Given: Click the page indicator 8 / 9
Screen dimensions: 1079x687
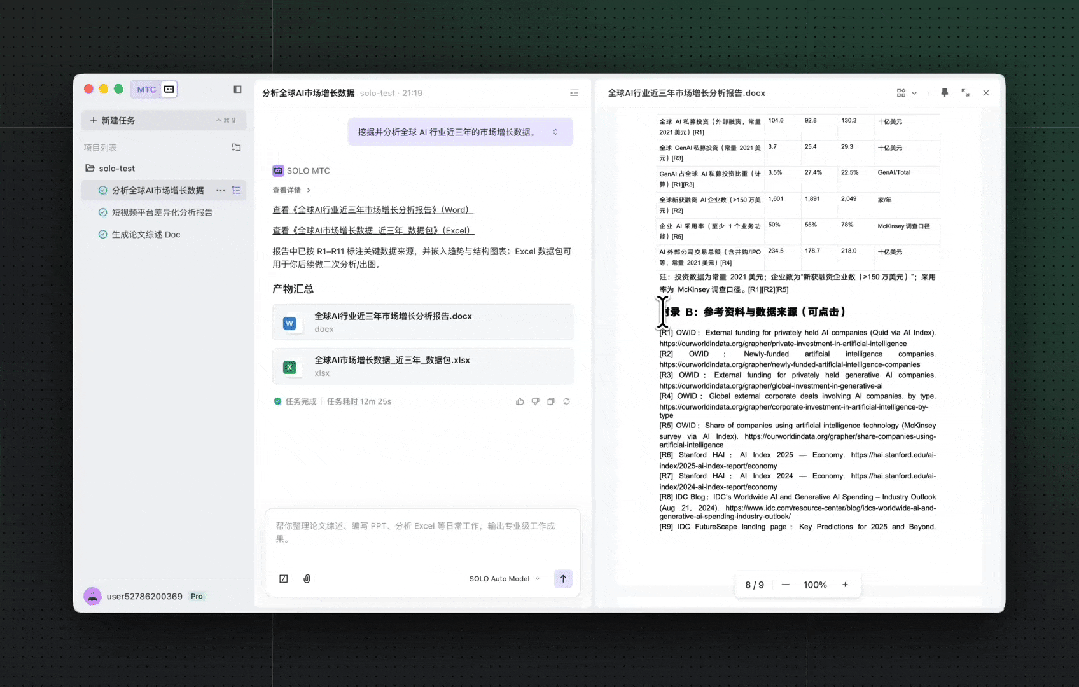Looking at the screenshot, I should click(x=754, y=584).
